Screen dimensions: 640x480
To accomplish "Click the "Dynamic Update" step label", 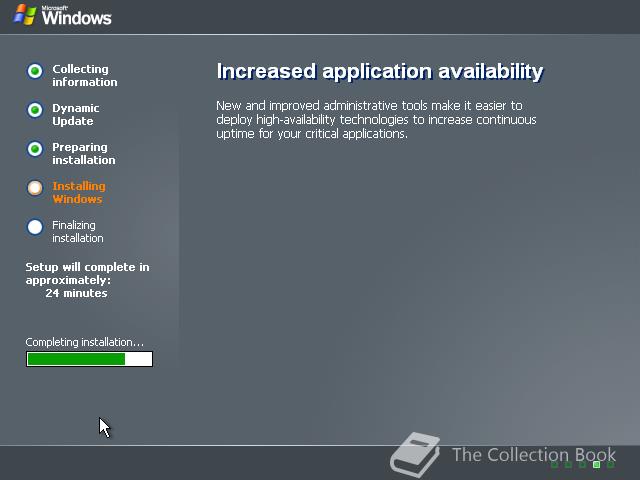I will pyautogui.click(x=76, y=115).
